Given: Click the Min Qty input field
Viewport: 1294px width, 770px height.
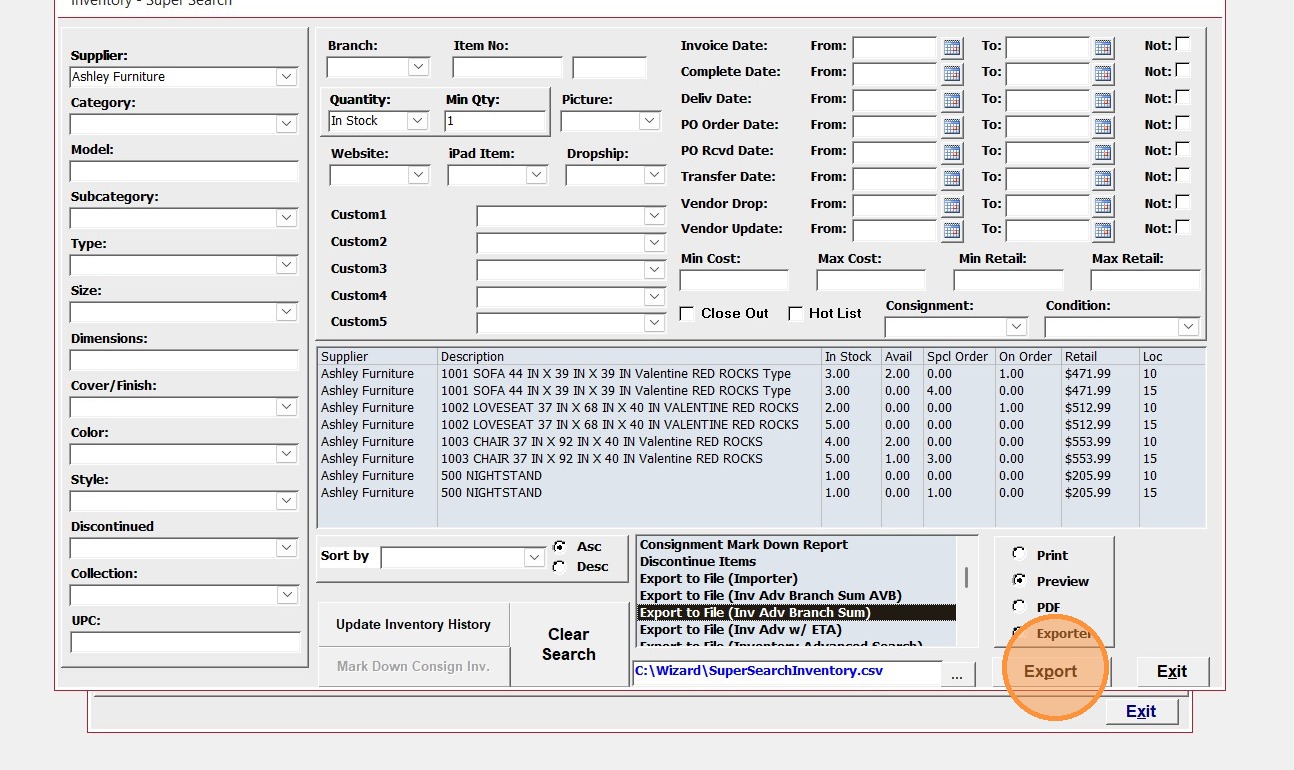Looking at the screenshot, I should pos(496,121).
